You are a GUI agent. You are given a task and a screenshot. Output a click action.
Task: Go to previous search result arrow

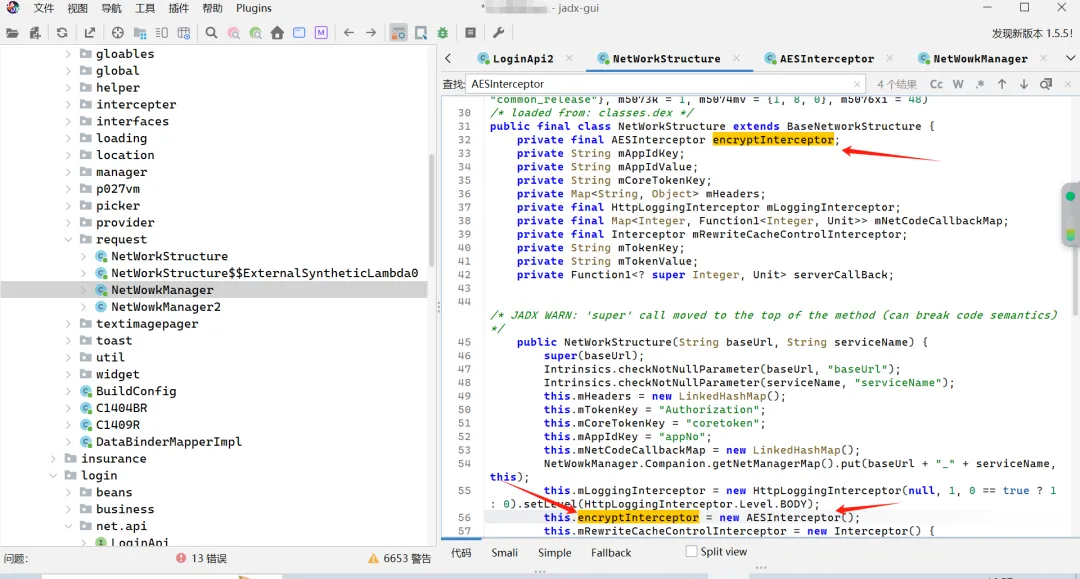1002,84
